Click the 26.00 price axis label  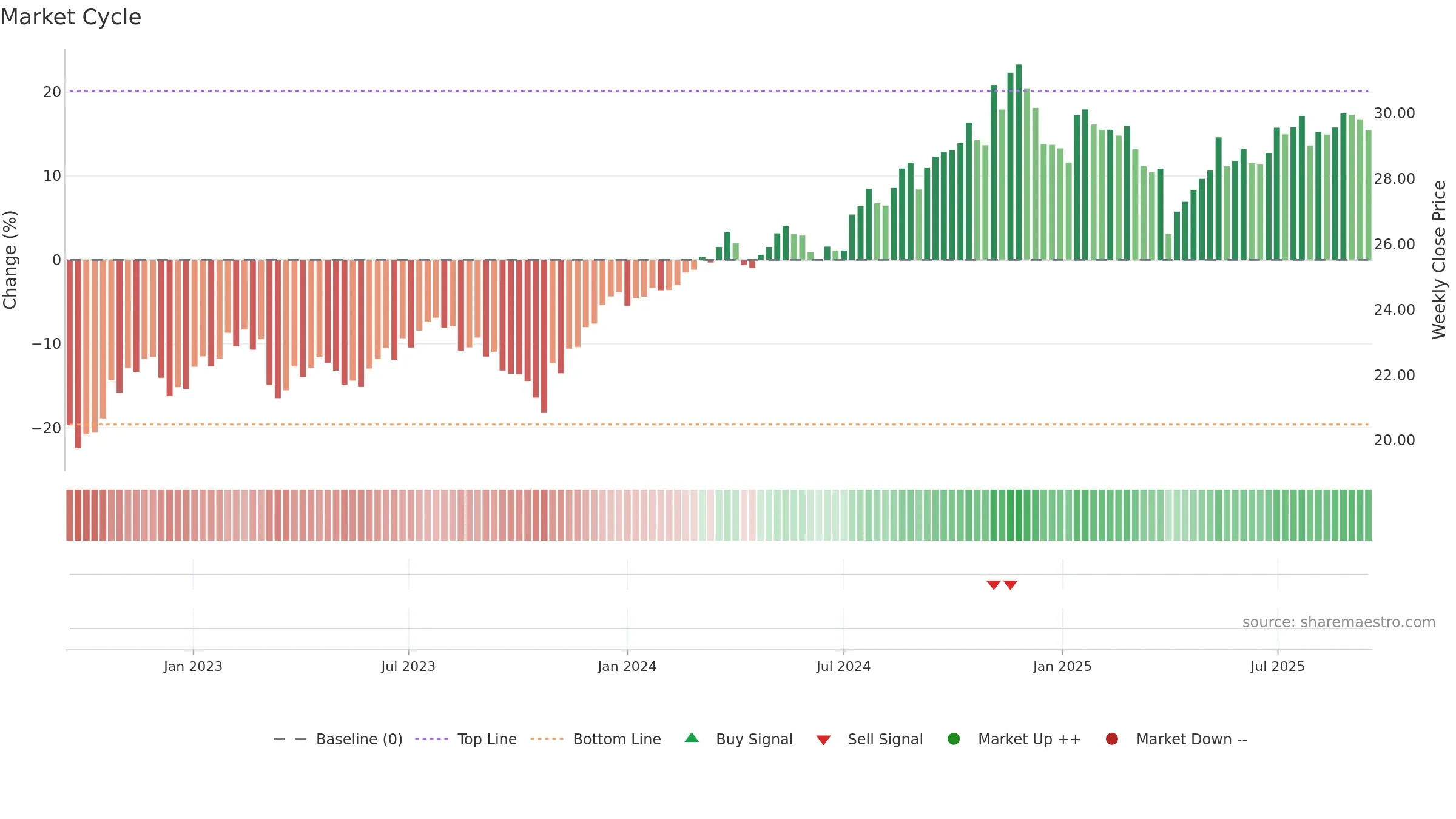click(1394, 244)
